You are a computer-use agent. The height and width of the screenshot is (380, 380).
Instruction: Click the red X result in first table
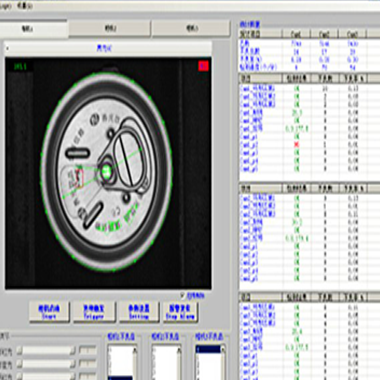[x=296, y=144]
